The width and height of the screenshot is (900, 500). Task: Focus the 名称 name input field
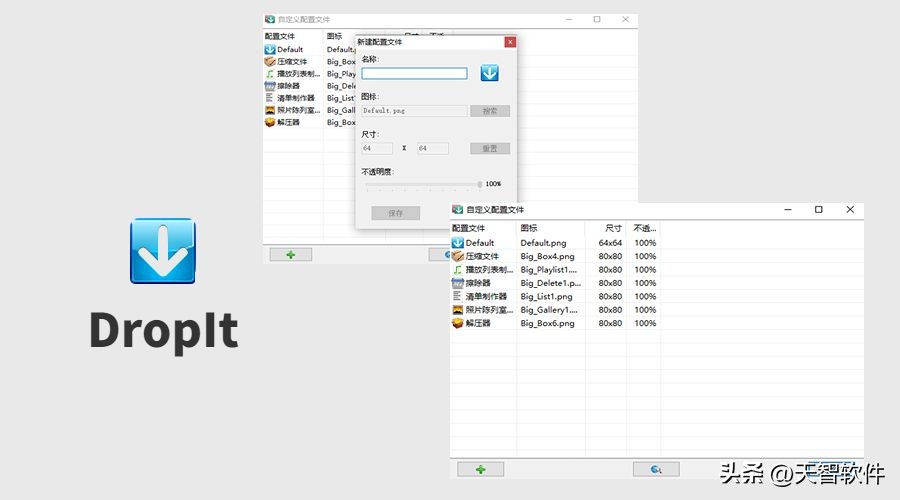[414, 73]
